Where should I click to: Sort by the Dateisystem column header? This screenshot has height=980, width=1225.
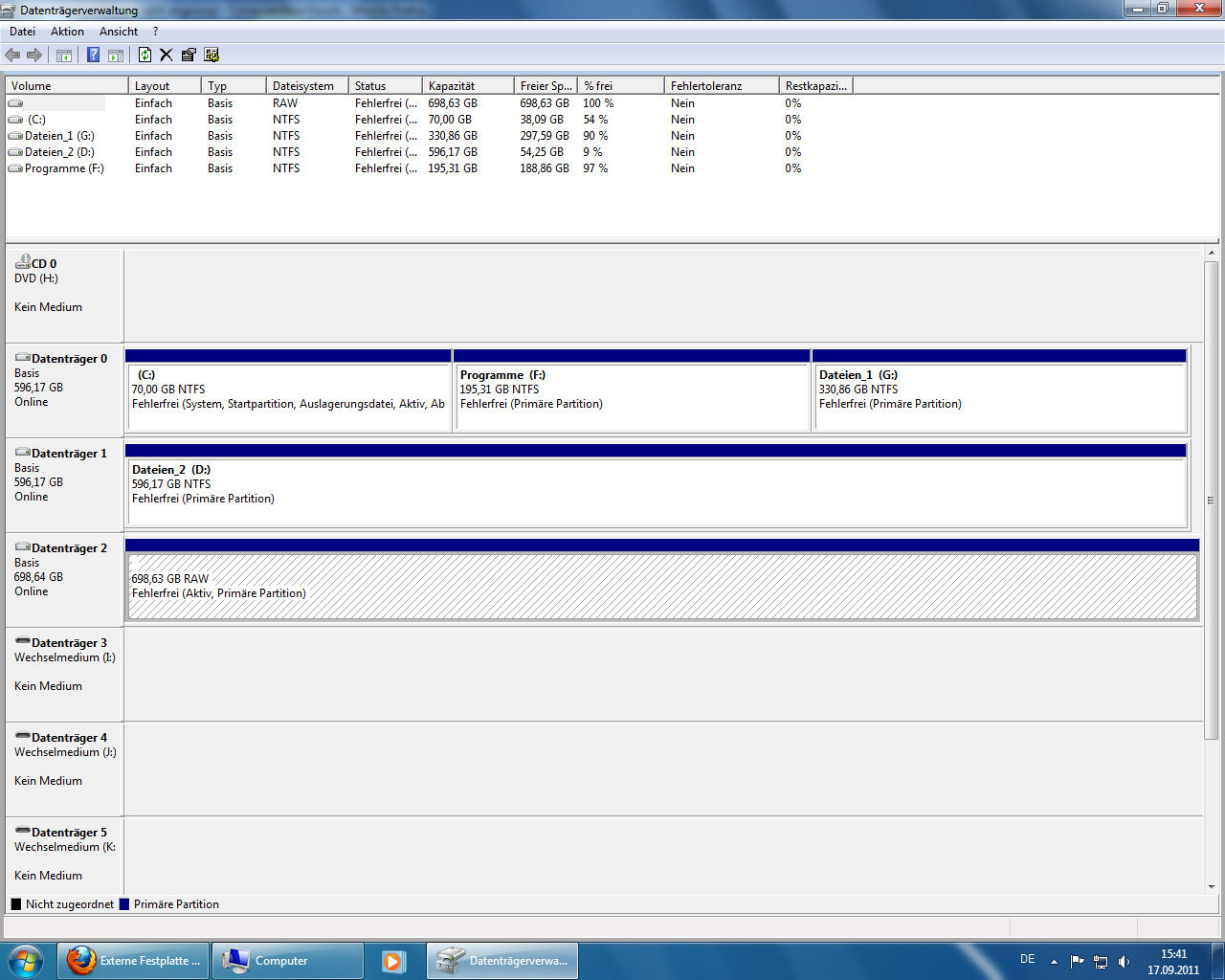click(x=307, y=85)
